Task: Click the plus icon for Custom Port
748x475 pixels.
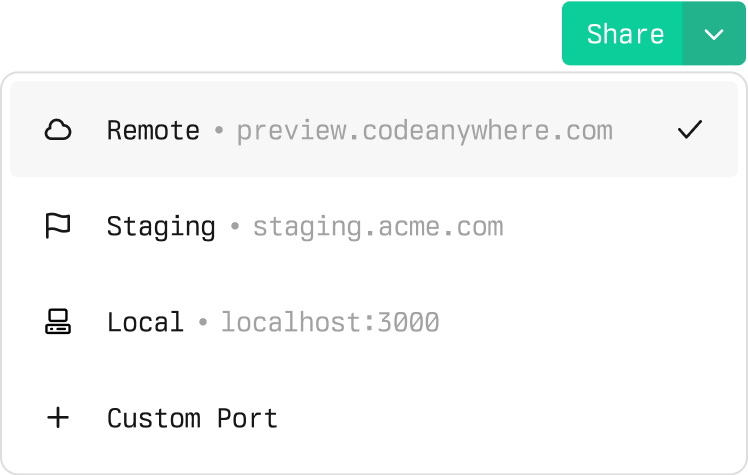Action: point(59,418)
